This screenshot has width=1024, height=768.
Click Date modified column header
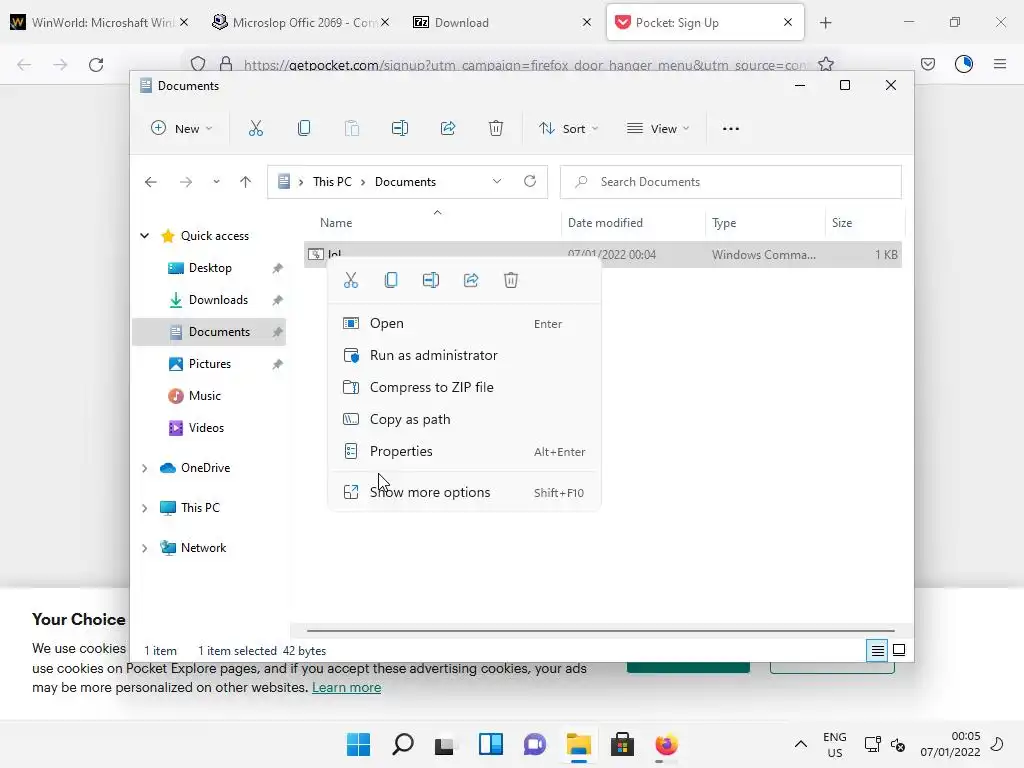[633, 223]
